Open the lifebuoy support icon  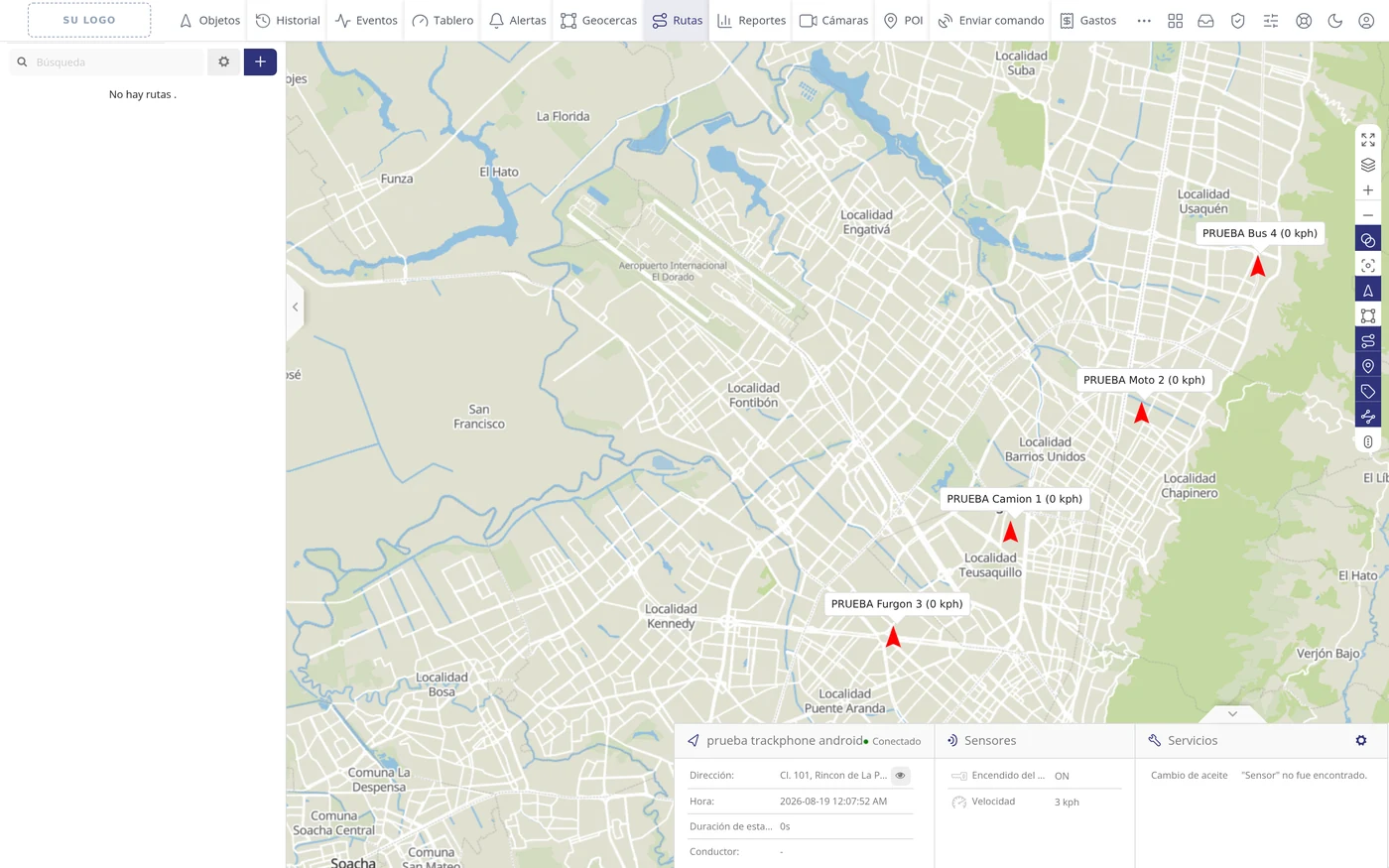tap(1304, 21)
